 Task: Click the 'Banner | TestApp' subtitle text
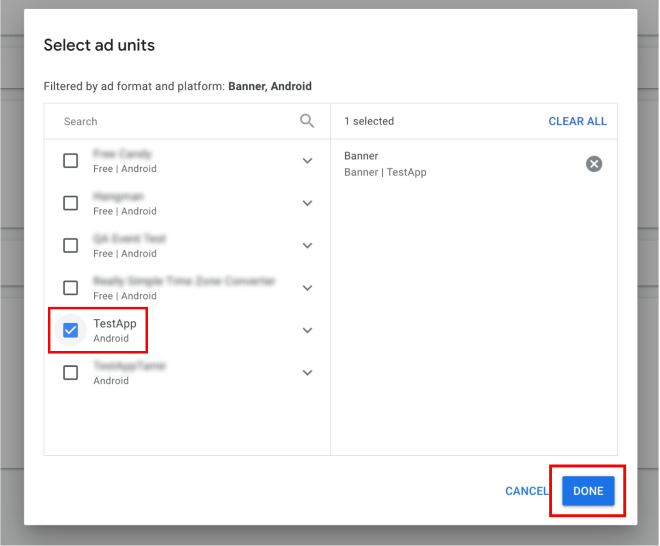point(385,172)
